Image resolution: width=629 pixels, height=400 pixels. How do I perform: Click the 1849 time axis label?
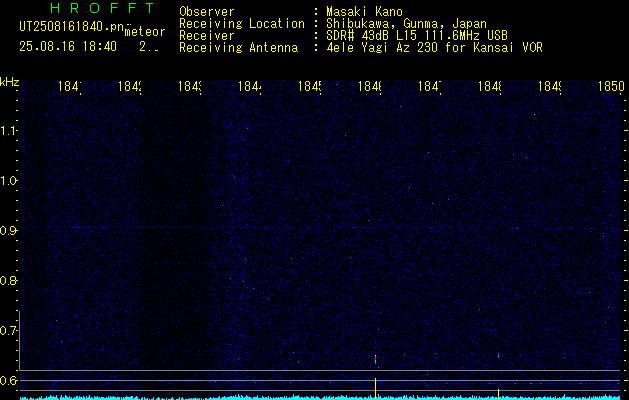[550, 86]
